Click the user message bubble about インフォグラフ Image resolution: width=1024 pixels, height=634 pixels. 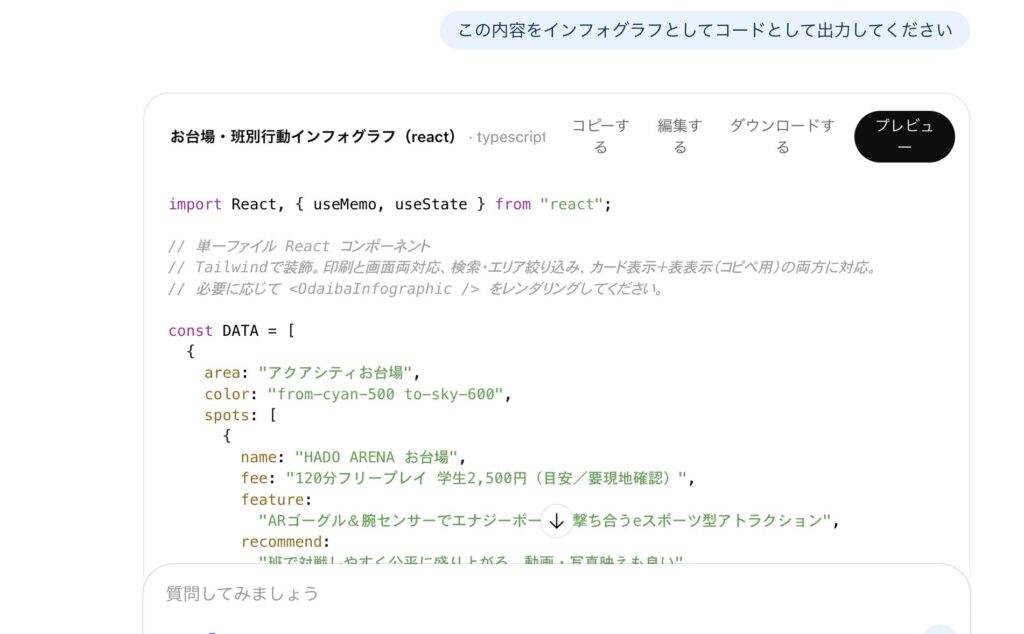point(704,30)
